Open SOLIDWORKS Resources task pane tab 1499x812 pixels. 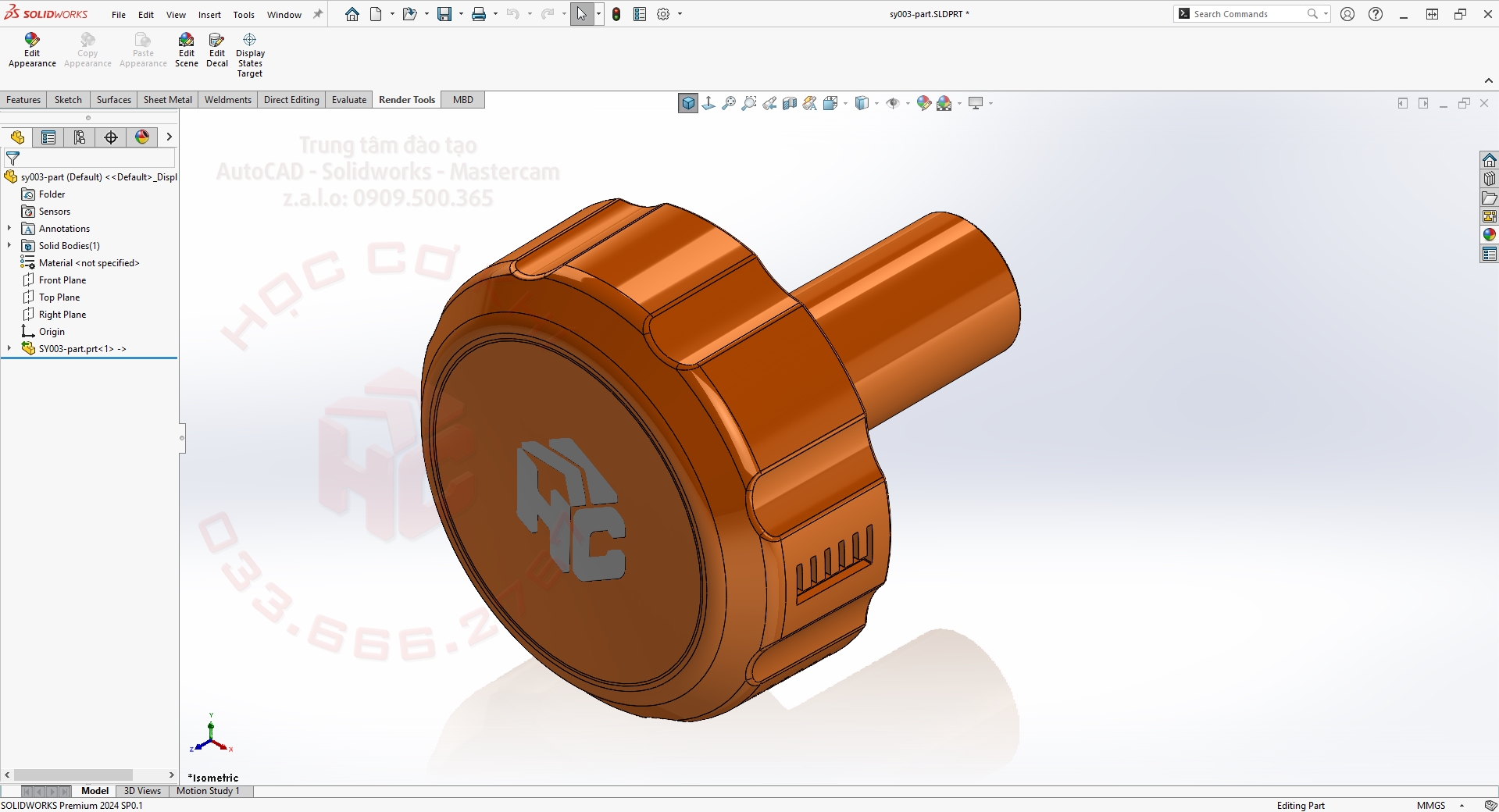click(1489, 160)
